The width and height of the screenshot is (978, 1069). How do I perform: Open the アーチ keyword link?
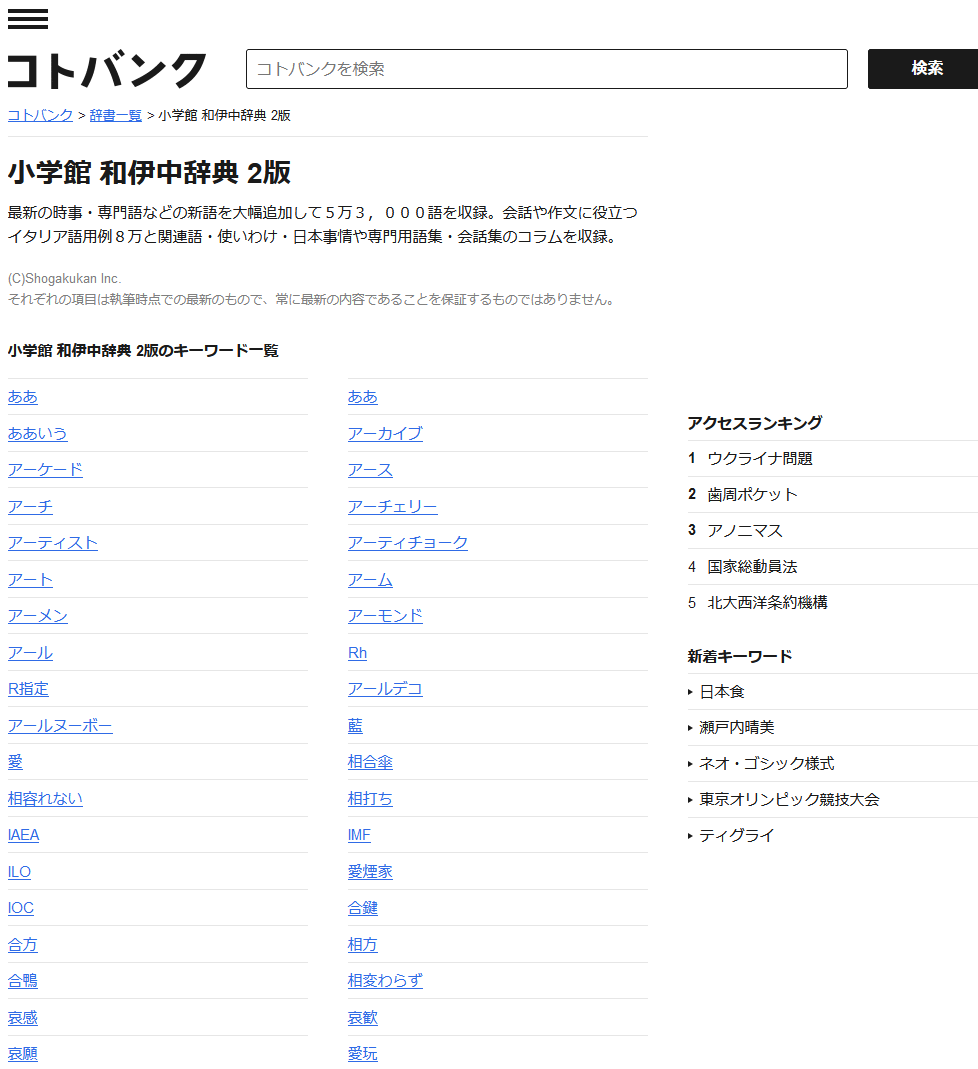30,507
